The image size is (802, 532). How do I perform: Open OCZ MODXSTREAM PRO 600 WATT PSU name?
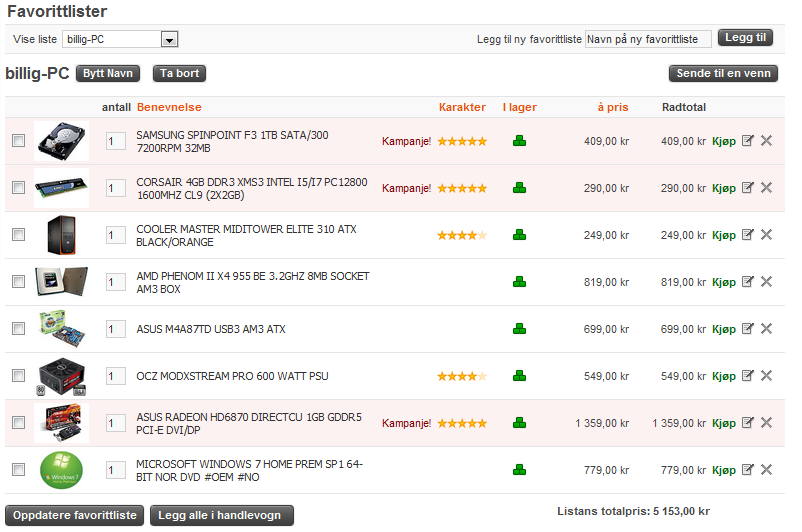[x=232, y=376]
